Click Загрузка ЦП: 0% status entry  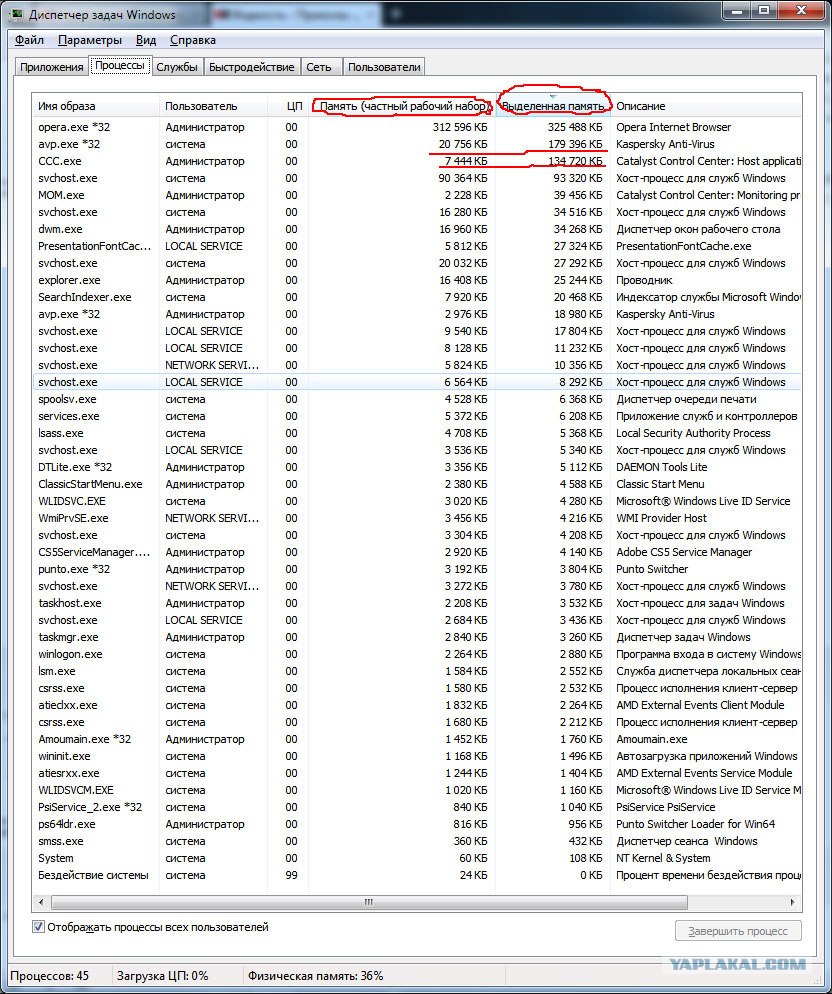[x=162, y=976]
